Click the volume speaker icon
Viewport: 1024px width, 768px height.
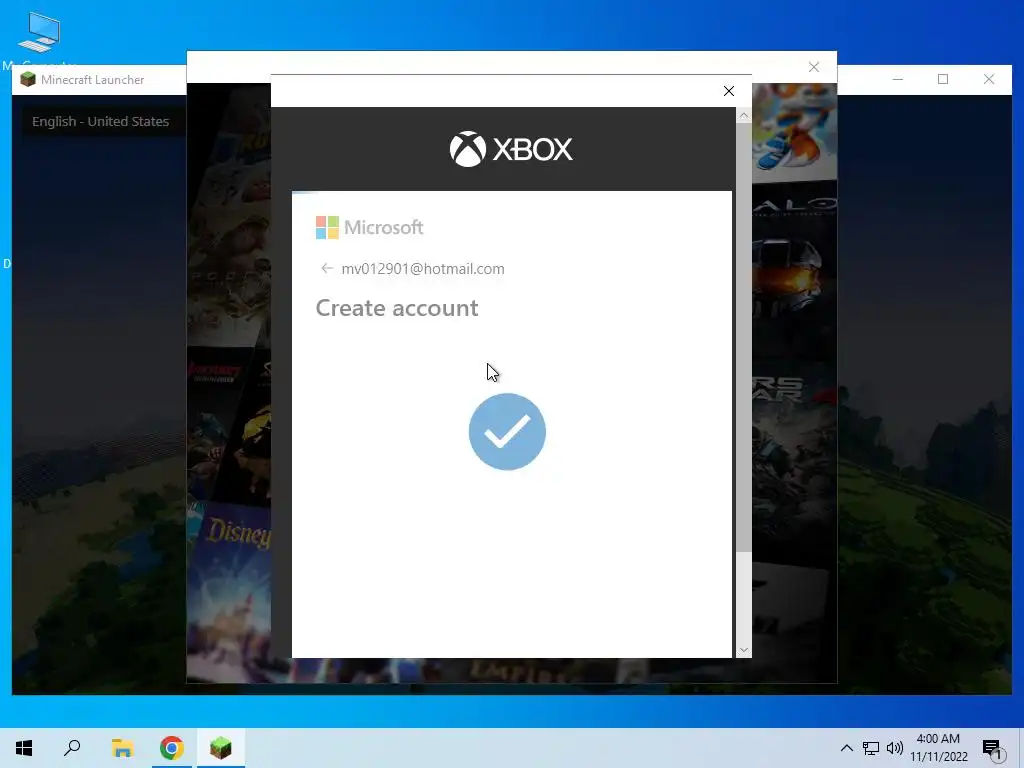895,748
